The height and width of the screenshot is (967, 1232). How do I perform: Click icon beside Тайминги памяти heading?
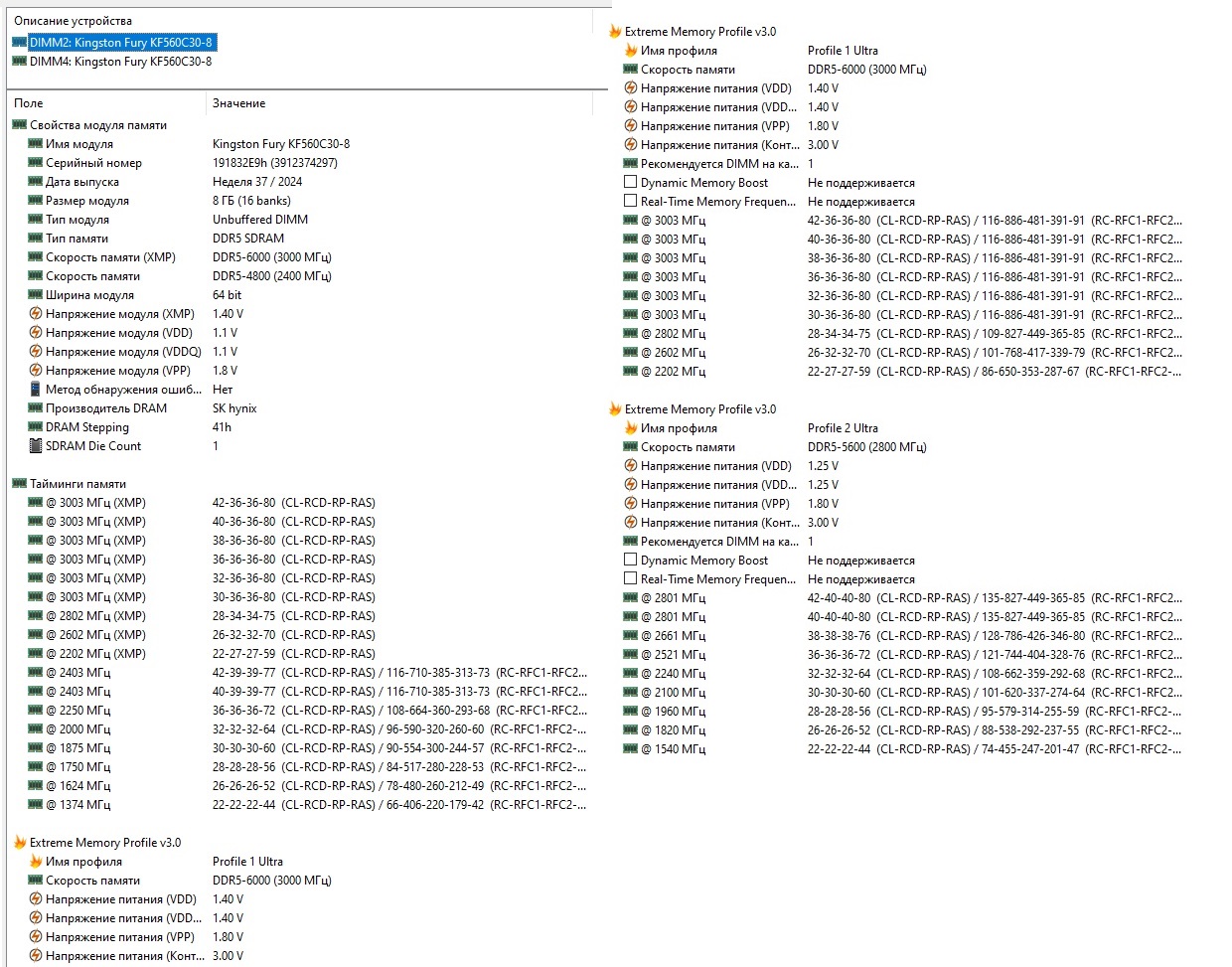20,484
